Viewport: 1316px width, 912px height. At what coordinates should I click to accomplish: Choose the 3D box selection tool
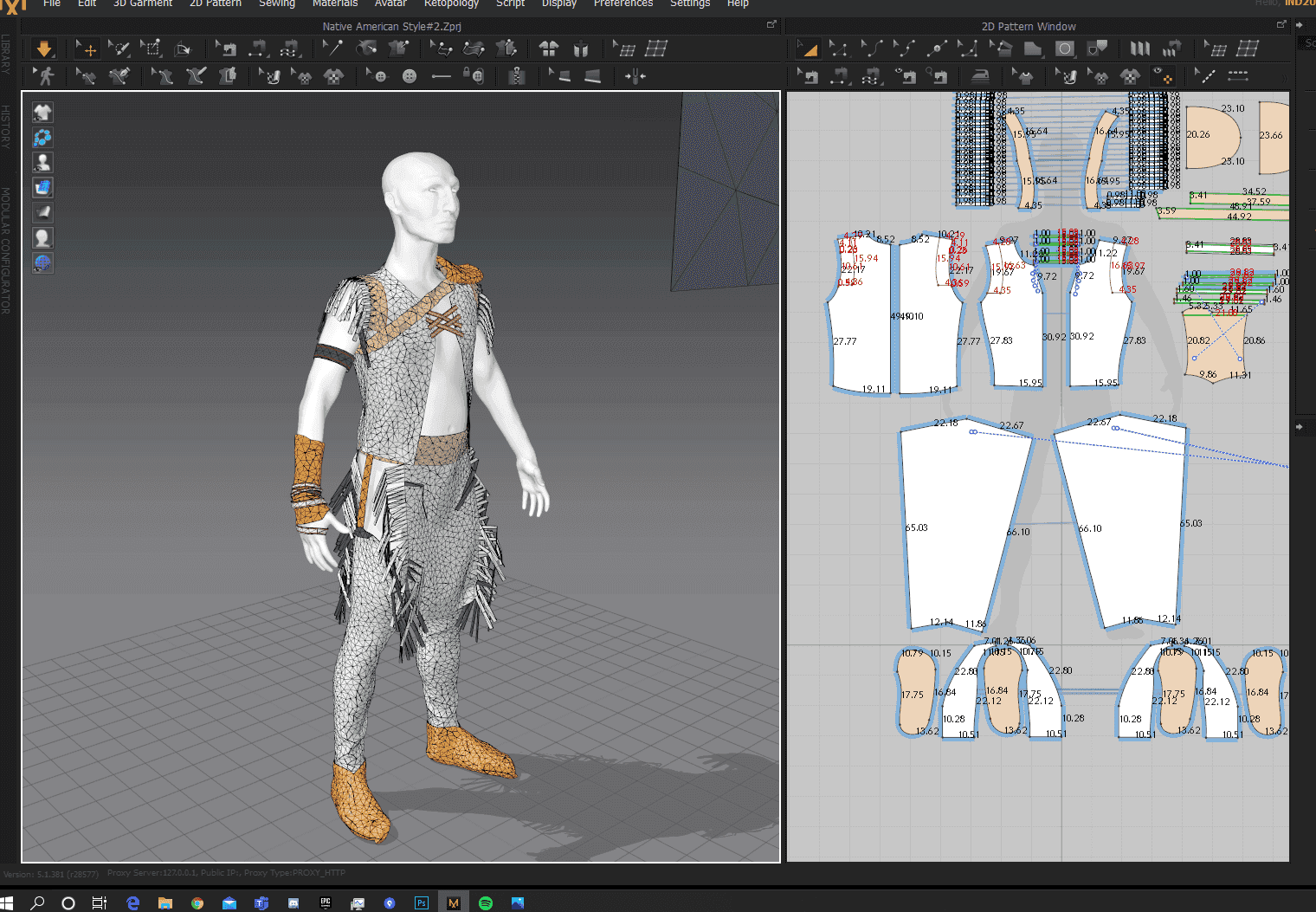click(152, 49)
